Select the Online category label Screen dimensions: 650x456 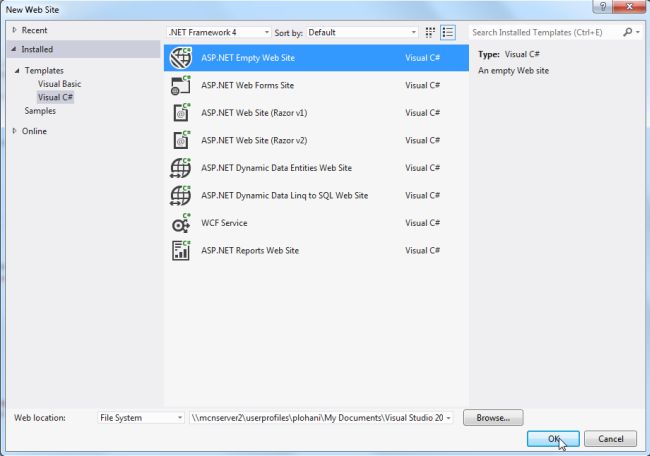(x=34, y=131)
